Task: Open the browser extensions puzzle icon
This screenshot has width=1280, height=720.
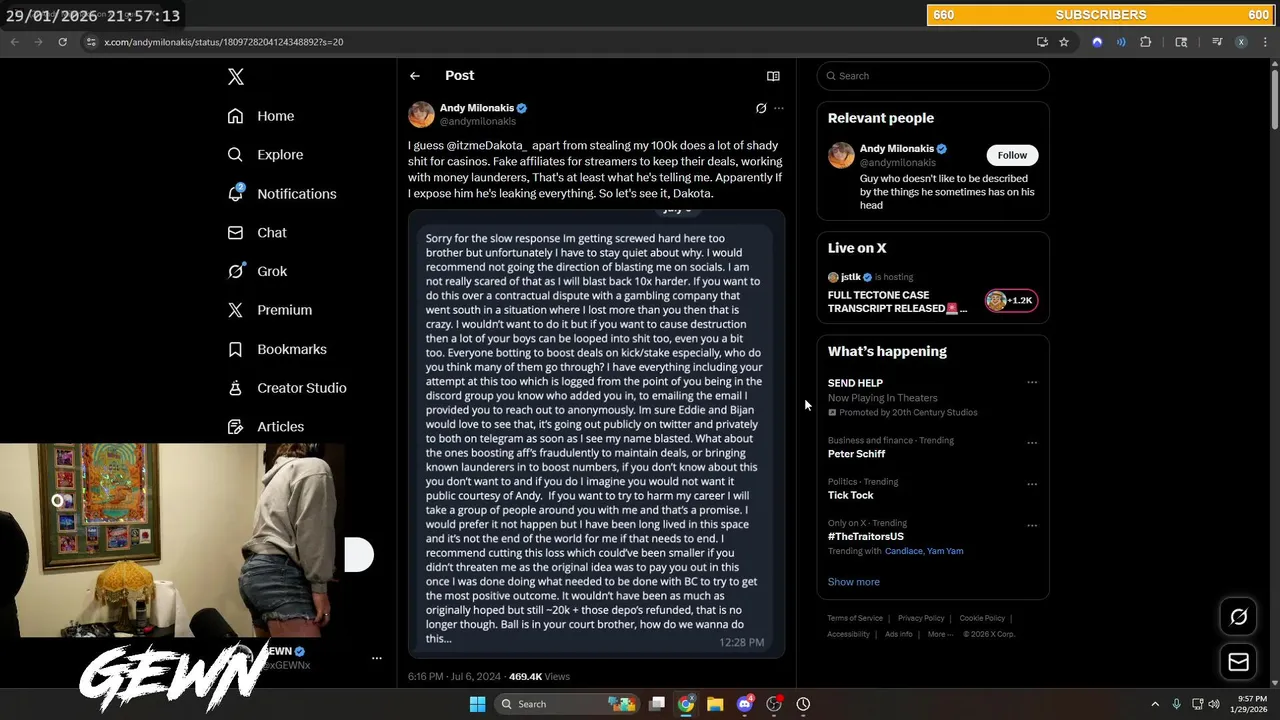Action: pos(1146,42)
